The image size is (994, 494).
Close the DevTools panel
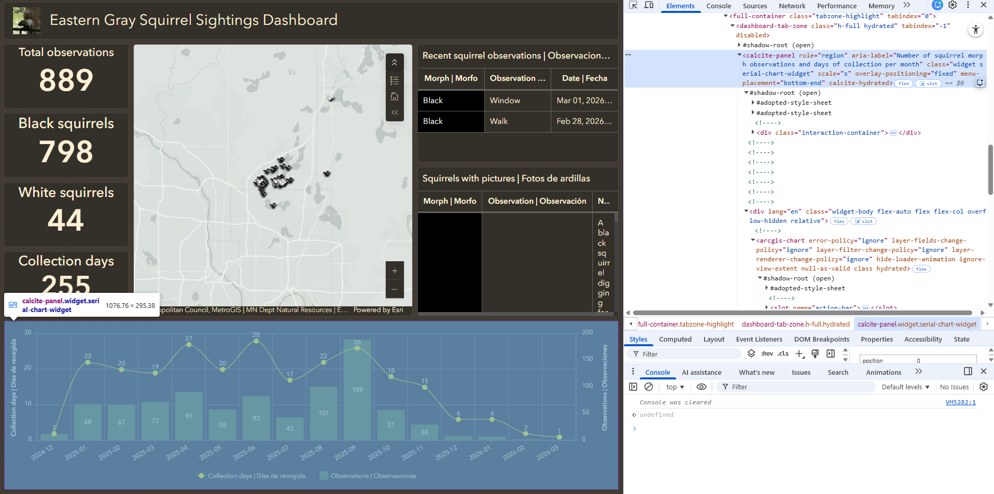click(x=984, y=6)
